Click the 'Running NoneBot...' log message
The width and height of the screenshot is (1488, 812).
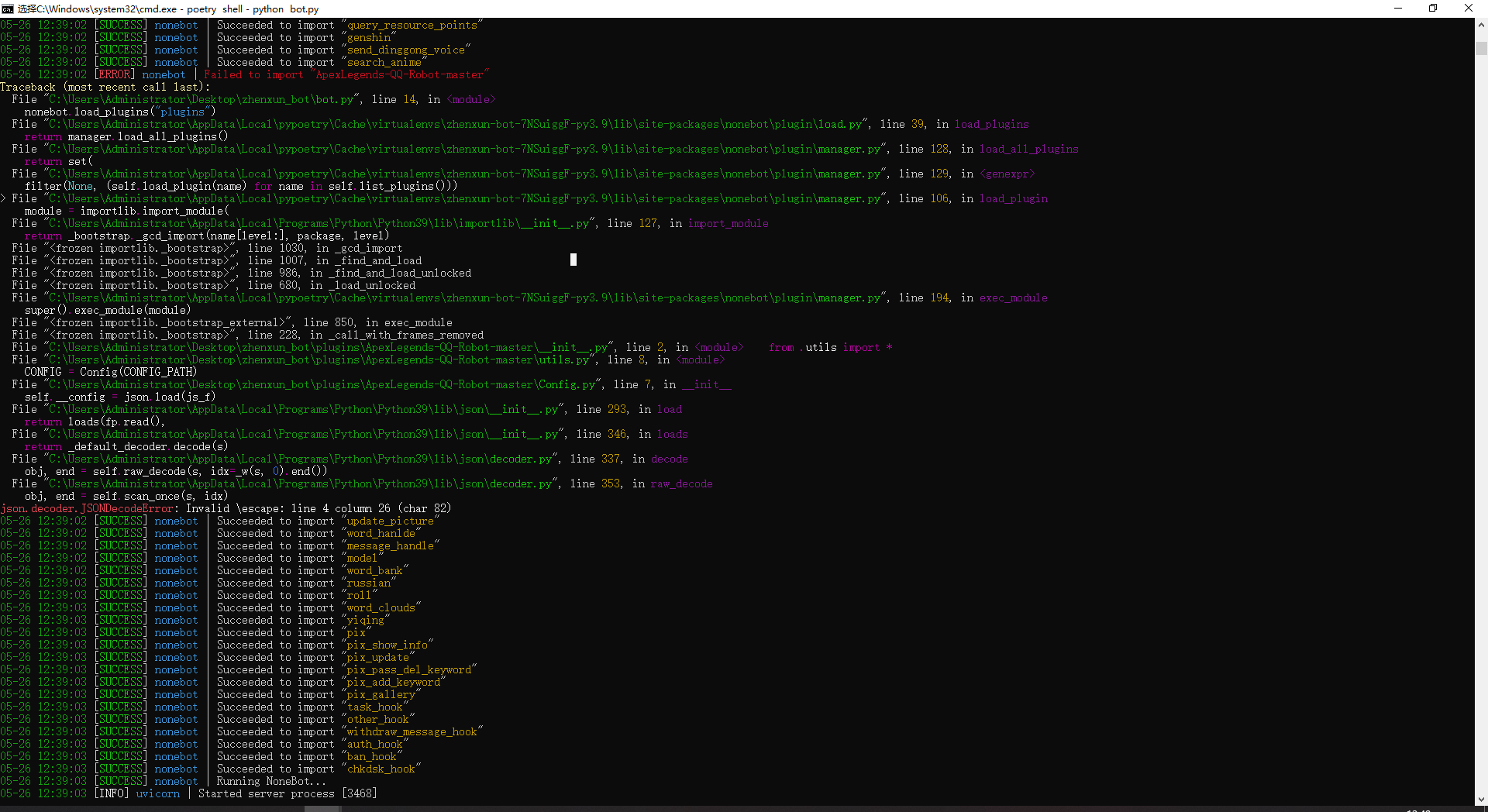[x=271, y=781]
